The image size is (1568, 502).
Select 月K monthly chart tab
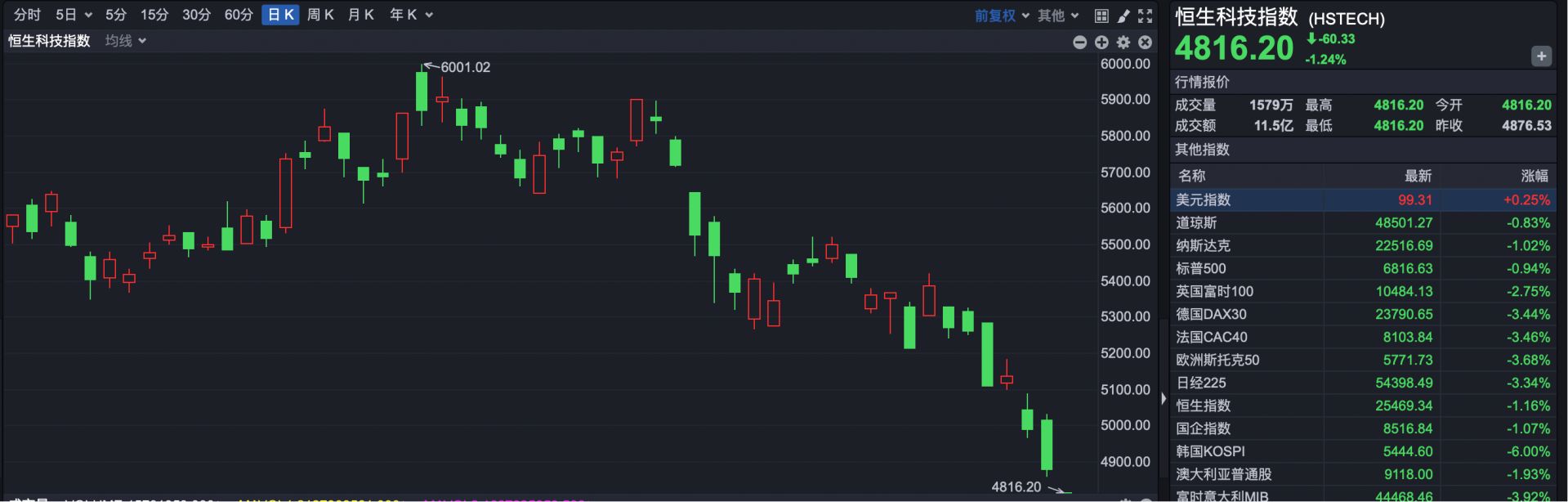[360, 15]
